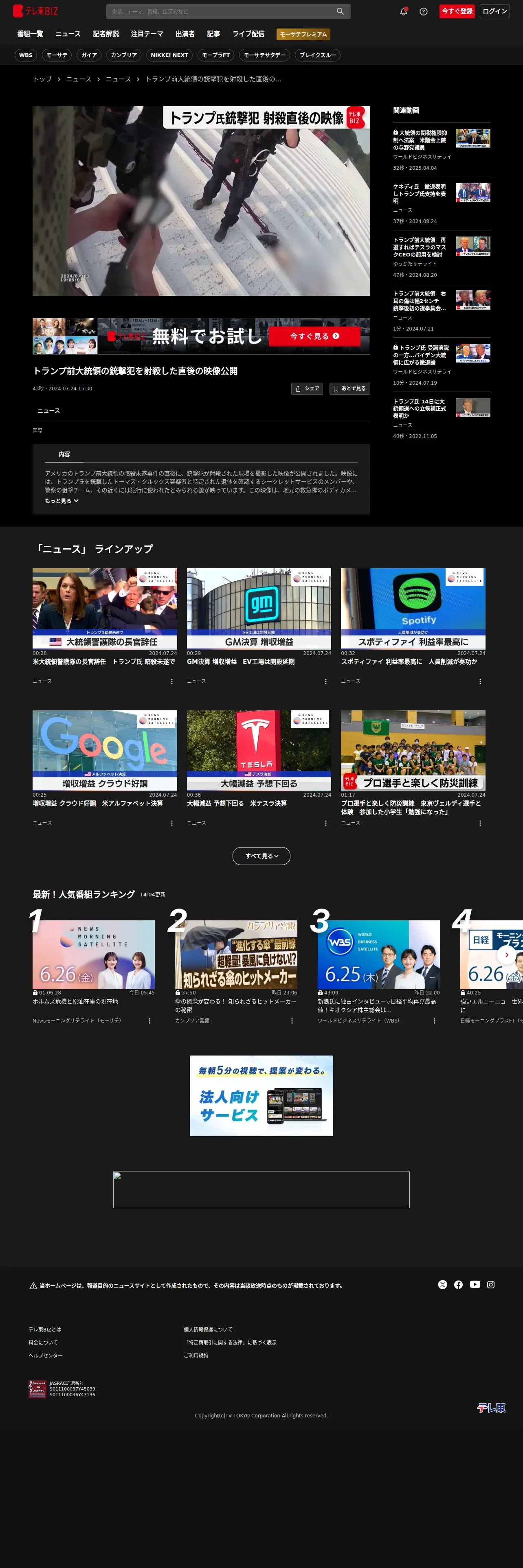Open the YouTube icon in the footer
The width and height of the screenshot is (523, 1568).
pyautogui.click(x=475, y=1284)
